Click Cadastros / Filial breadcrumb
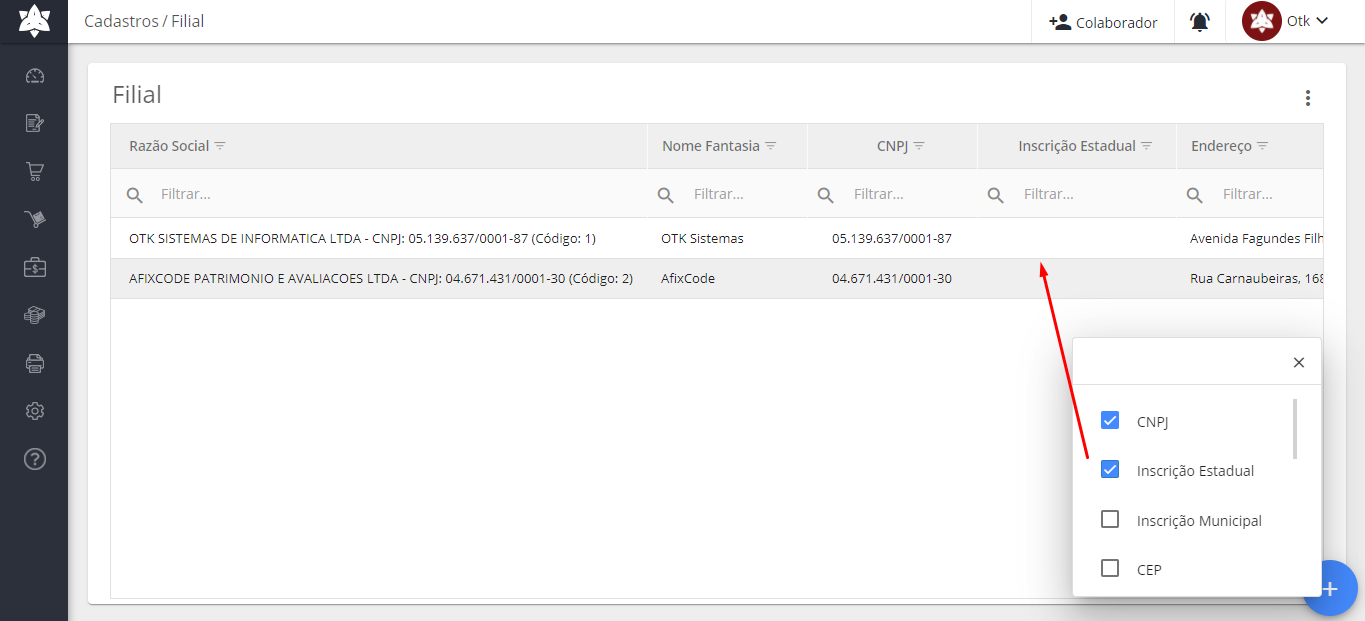 tap(144, 21)
